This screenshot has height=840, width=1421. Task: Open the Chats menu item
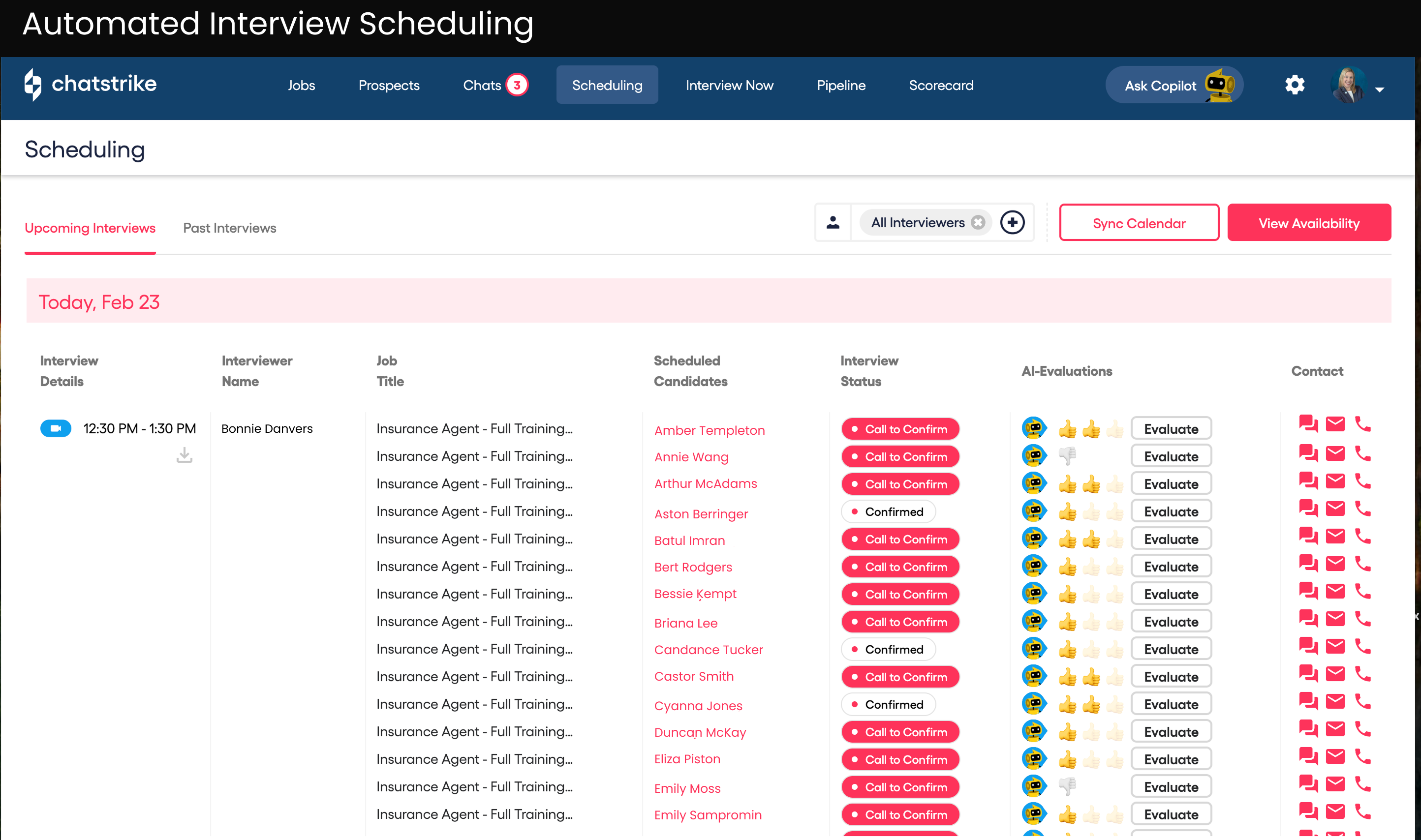click(x=482, y=86)
